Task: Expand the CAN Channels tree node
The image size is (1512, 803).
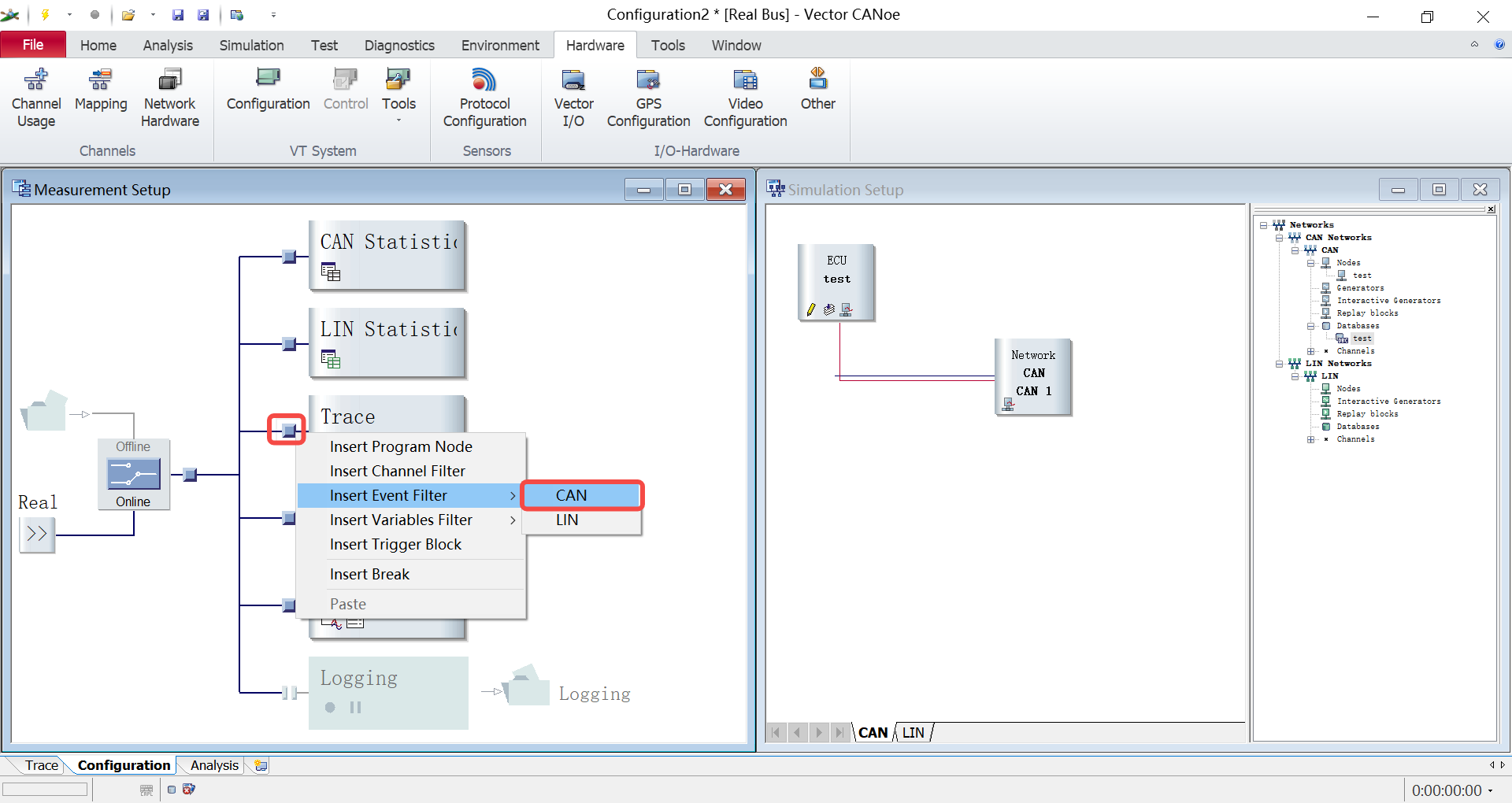Action: pos(1310,351)
